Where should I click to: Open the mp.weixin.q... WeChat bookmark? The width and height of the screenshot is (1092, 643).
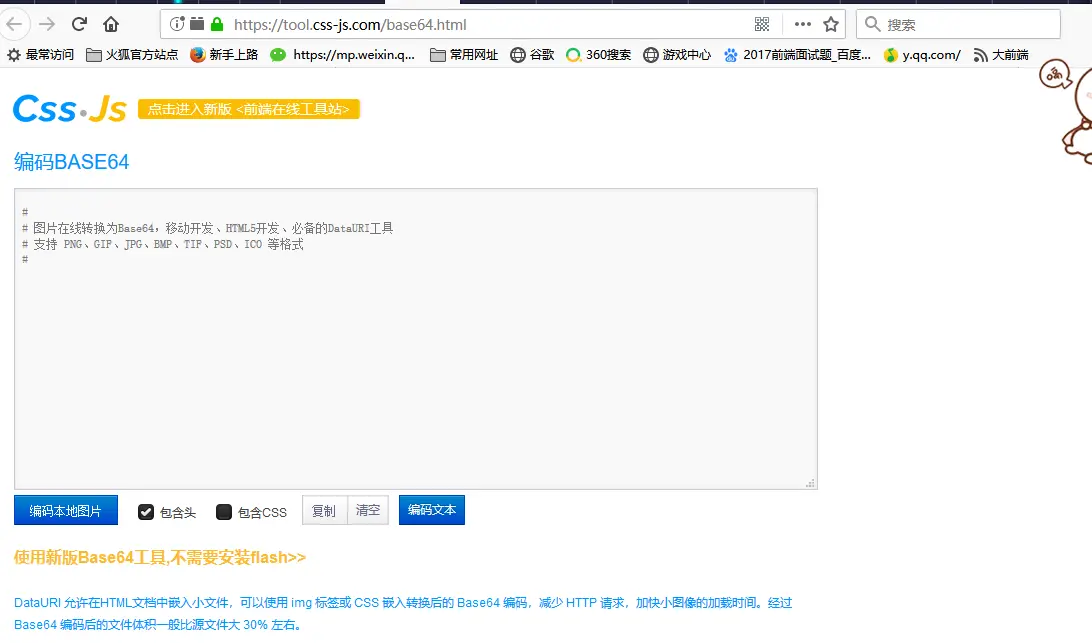pyautogui.click(x=343, y=54)
